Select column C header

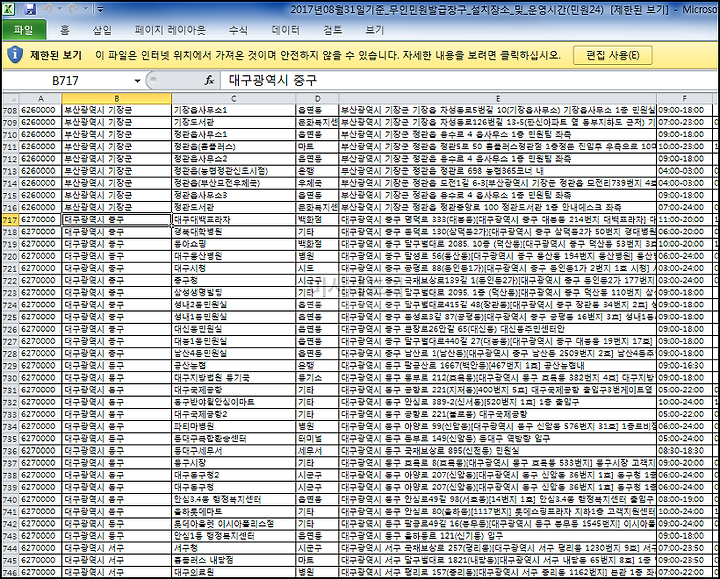(x=234, y=99)
